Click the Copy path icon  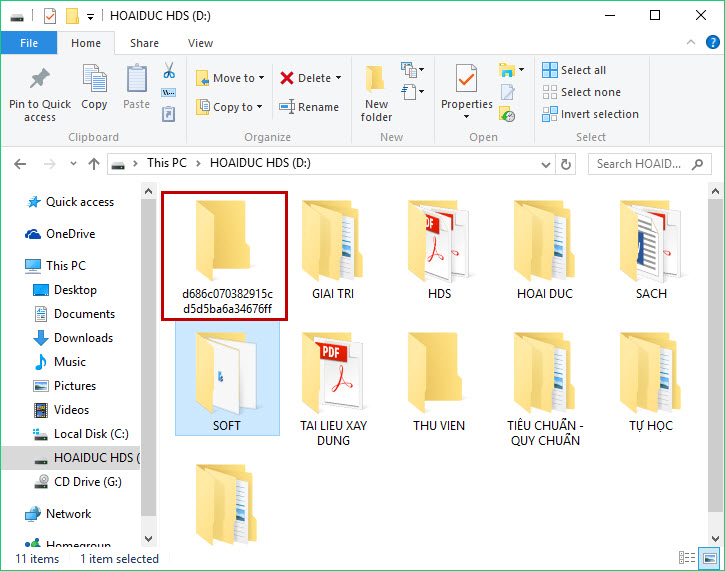click(x=168, y=92)
